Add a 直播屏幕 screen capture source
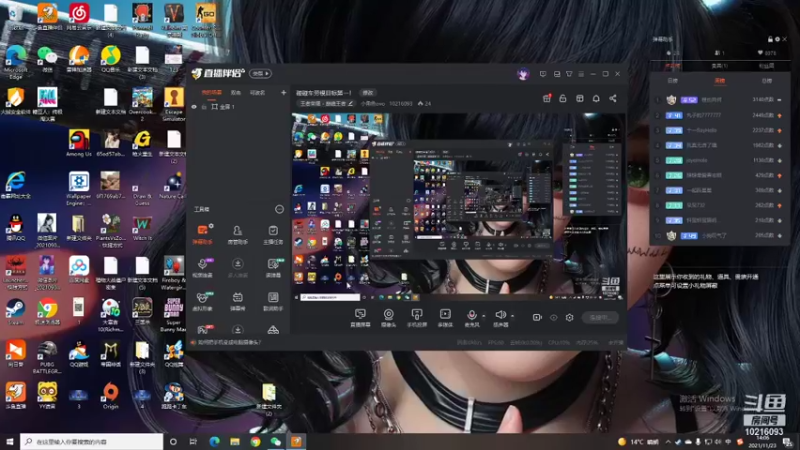The height and width of the screenshot is (450, 800). [360, 318]
